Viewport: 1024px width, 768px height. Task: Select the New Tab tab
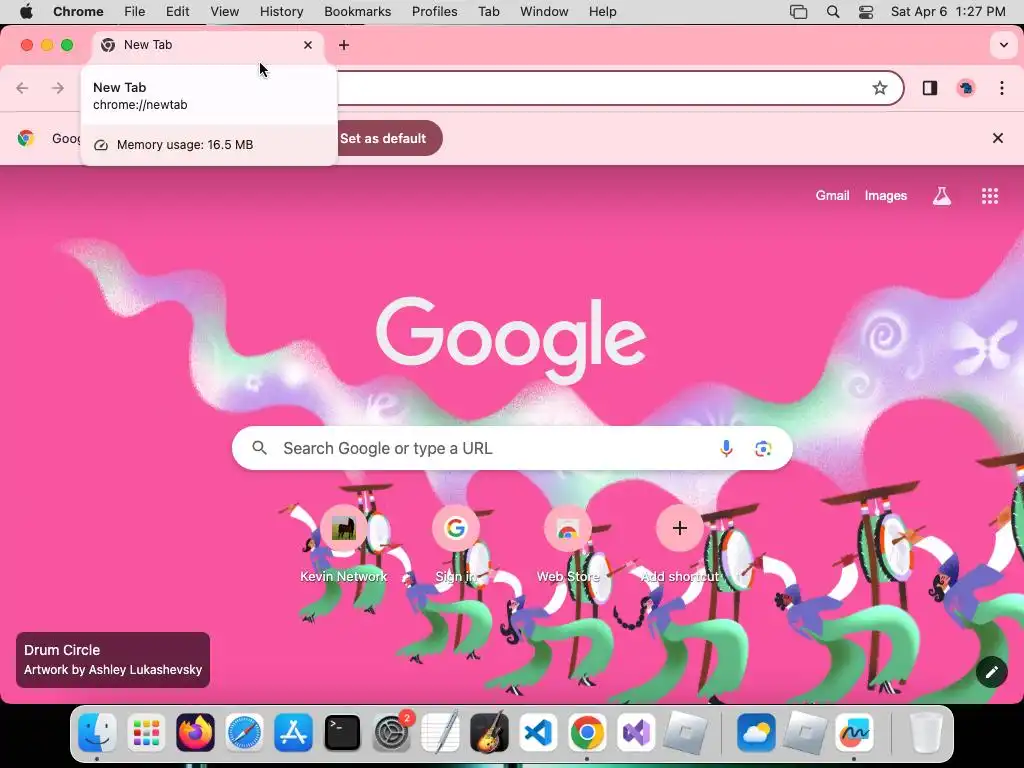[208, 45]
